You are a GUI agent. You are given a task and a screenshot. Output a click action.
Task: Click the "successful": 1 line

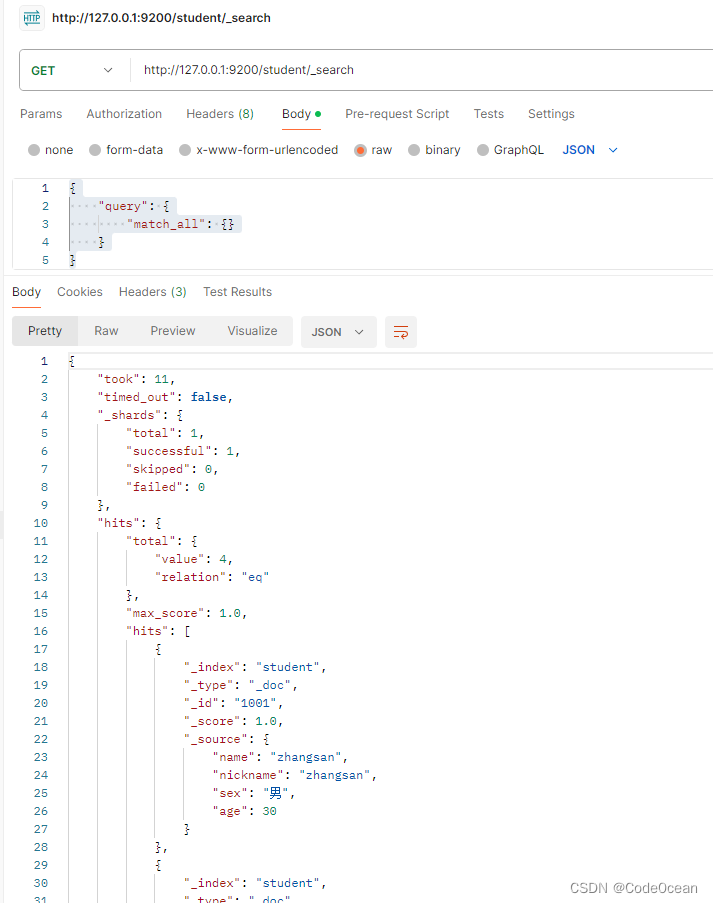[183, 452]
